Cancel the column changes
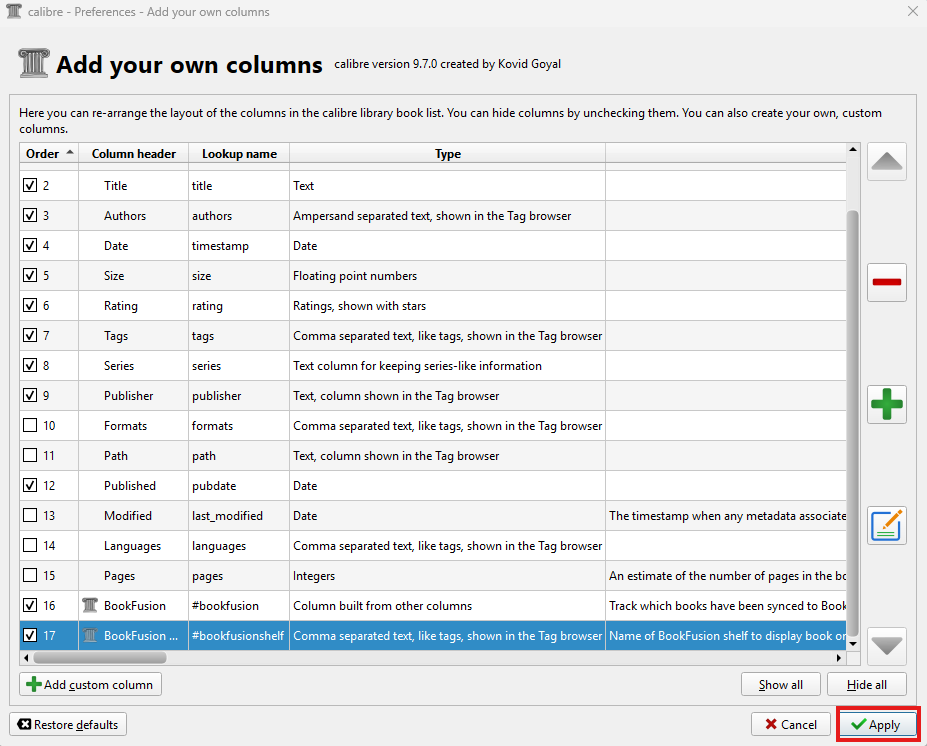 coord(790,725)
